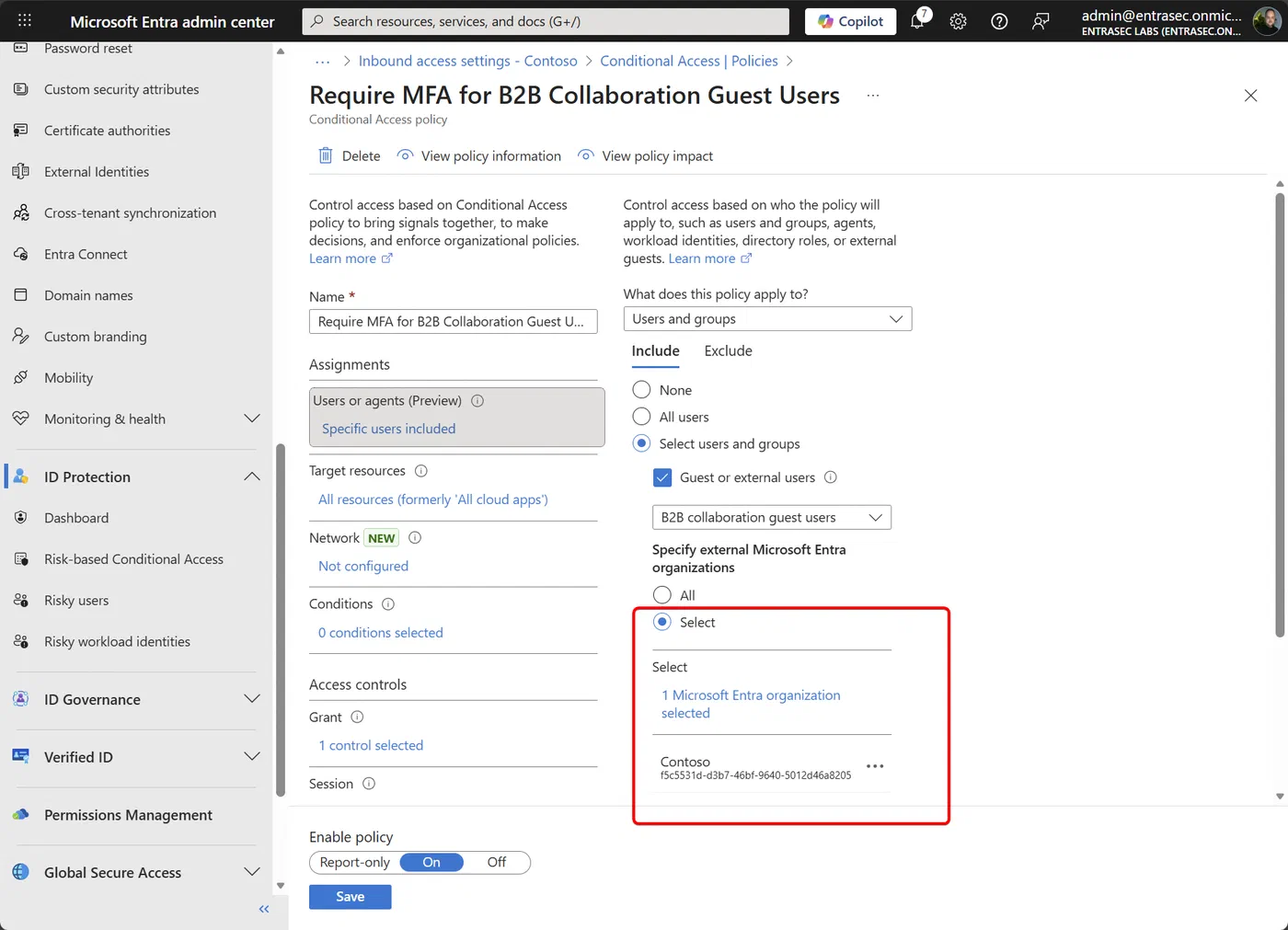Open Risky users in sidebar
The width and height of the screenshot is (1288, 930).
point(76,601)
